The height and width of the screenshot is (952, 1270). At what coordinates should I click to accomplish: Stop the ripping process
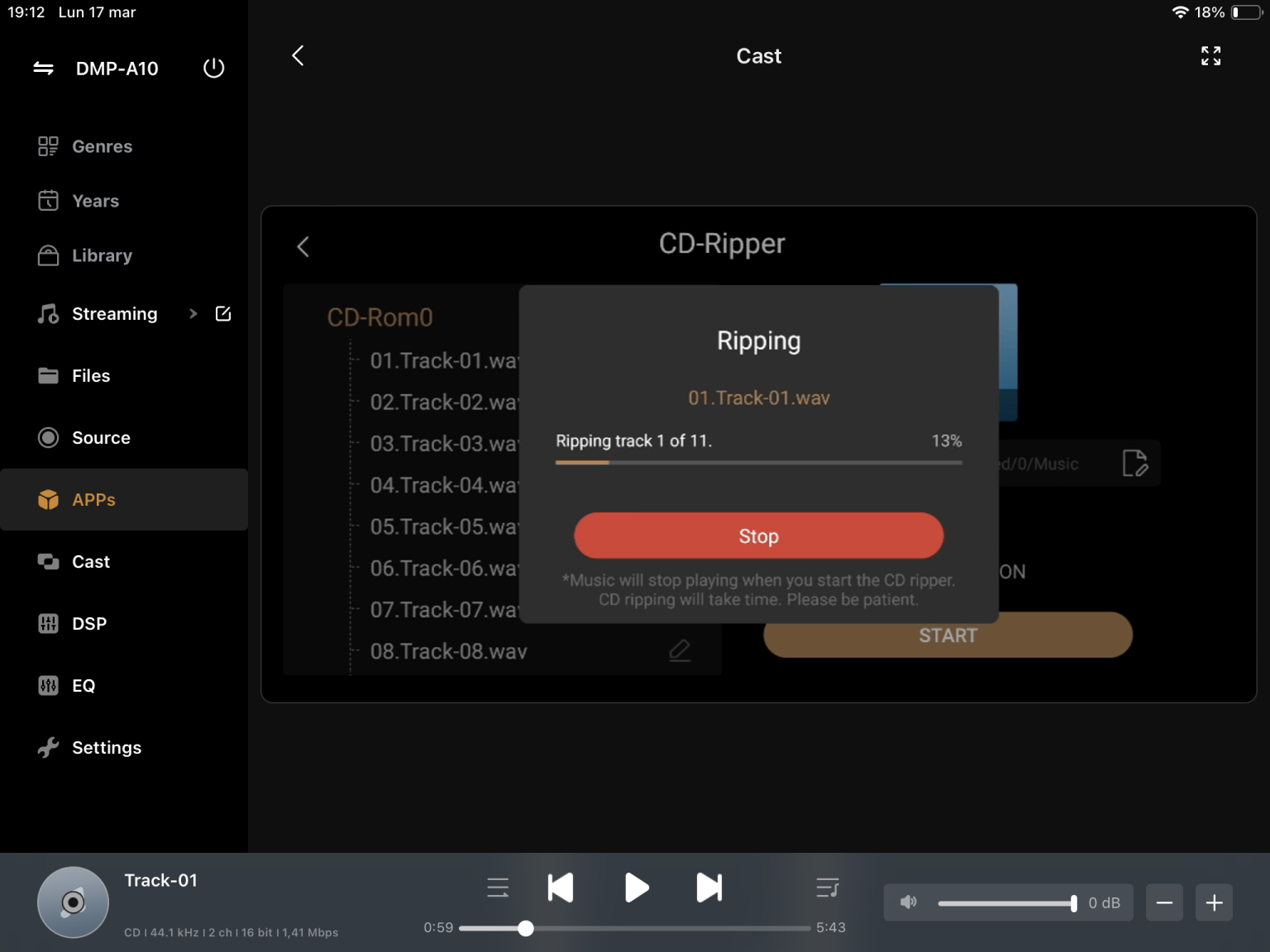click(758, 535)
